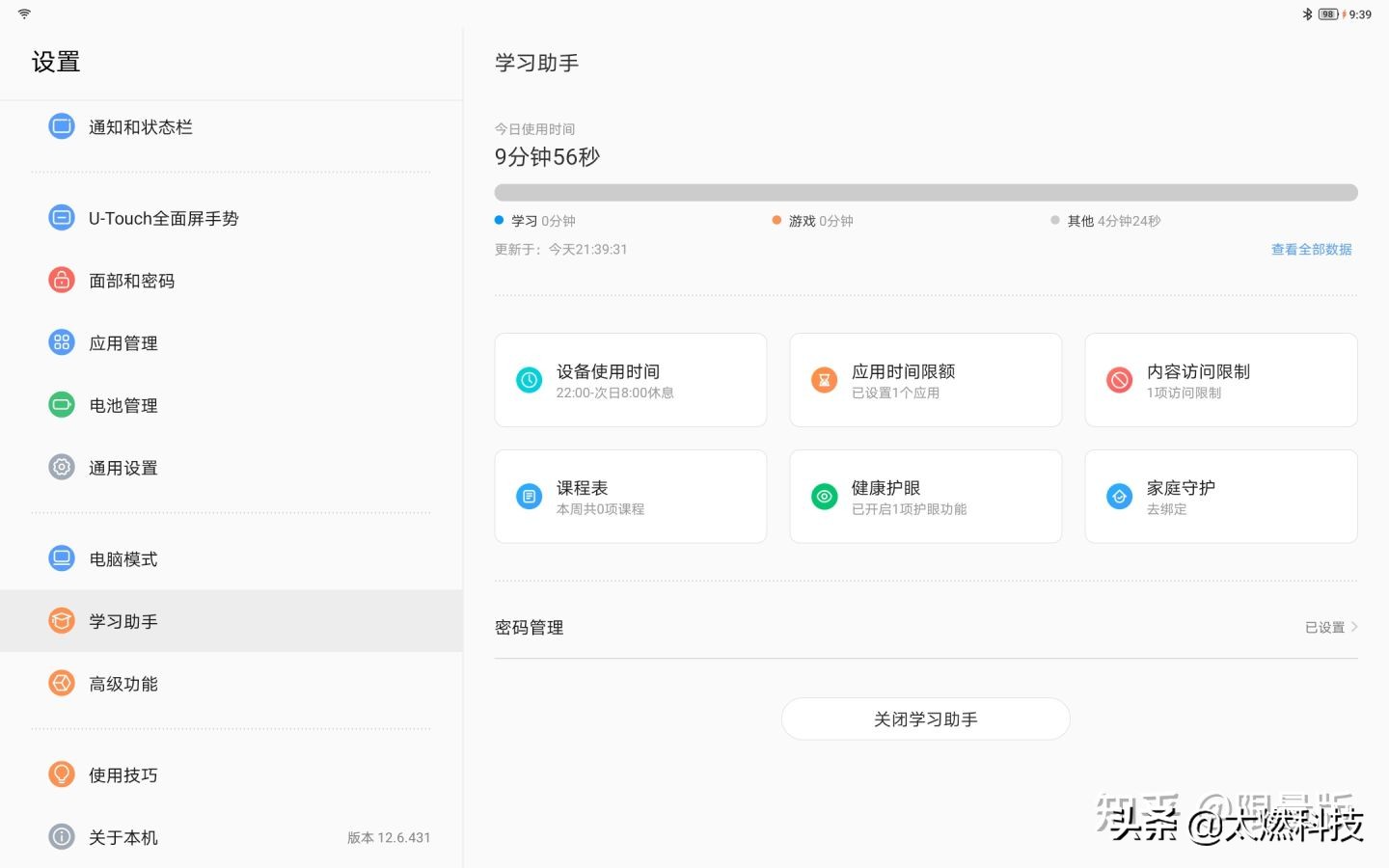Click the daily usage progress bar
Screen dimensions: 1389x868
click(x=925, y=191)
